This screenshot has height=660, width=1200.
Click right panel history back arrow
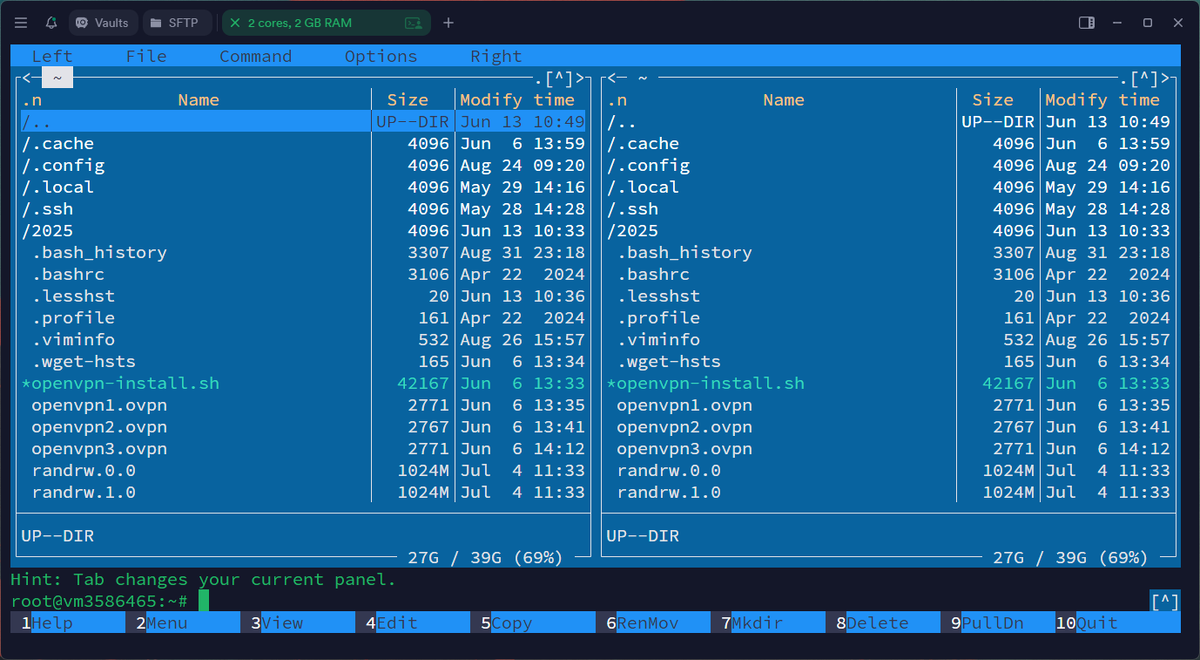point(612,78)
